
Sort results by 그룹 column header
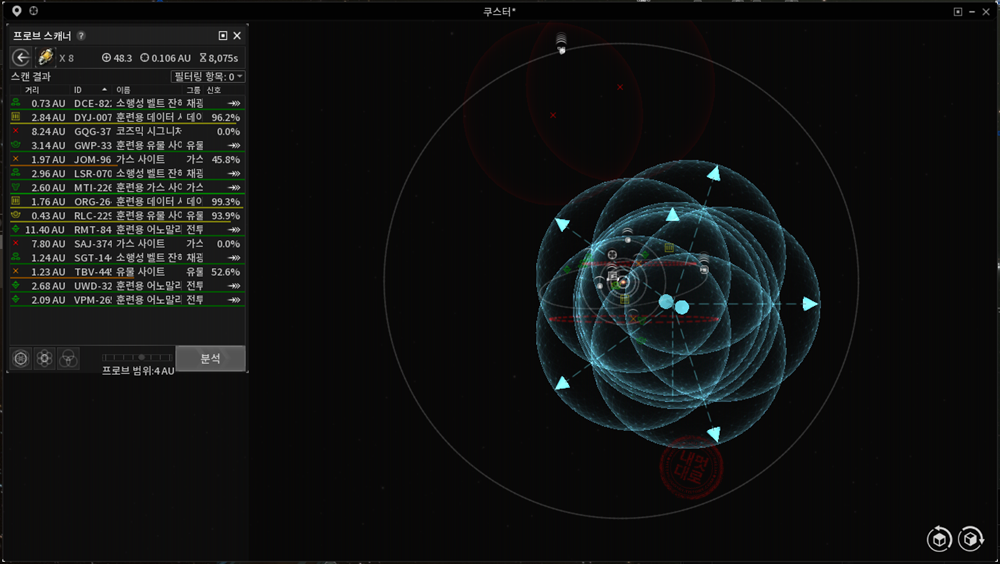click(193, 90)
